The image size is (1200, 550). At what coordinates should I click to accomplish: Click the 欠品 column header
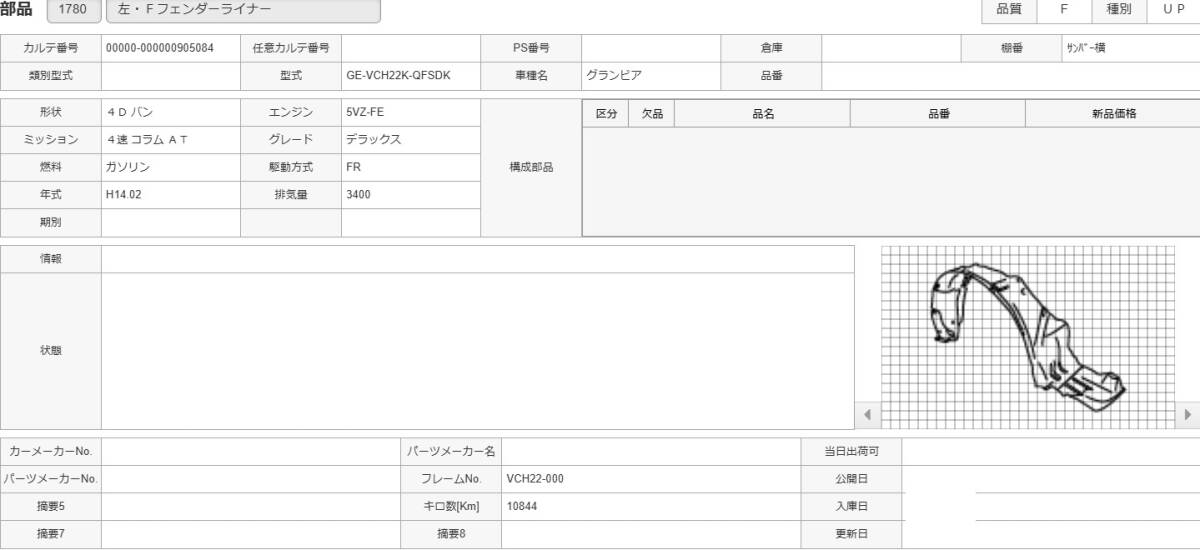coord(652,114)
